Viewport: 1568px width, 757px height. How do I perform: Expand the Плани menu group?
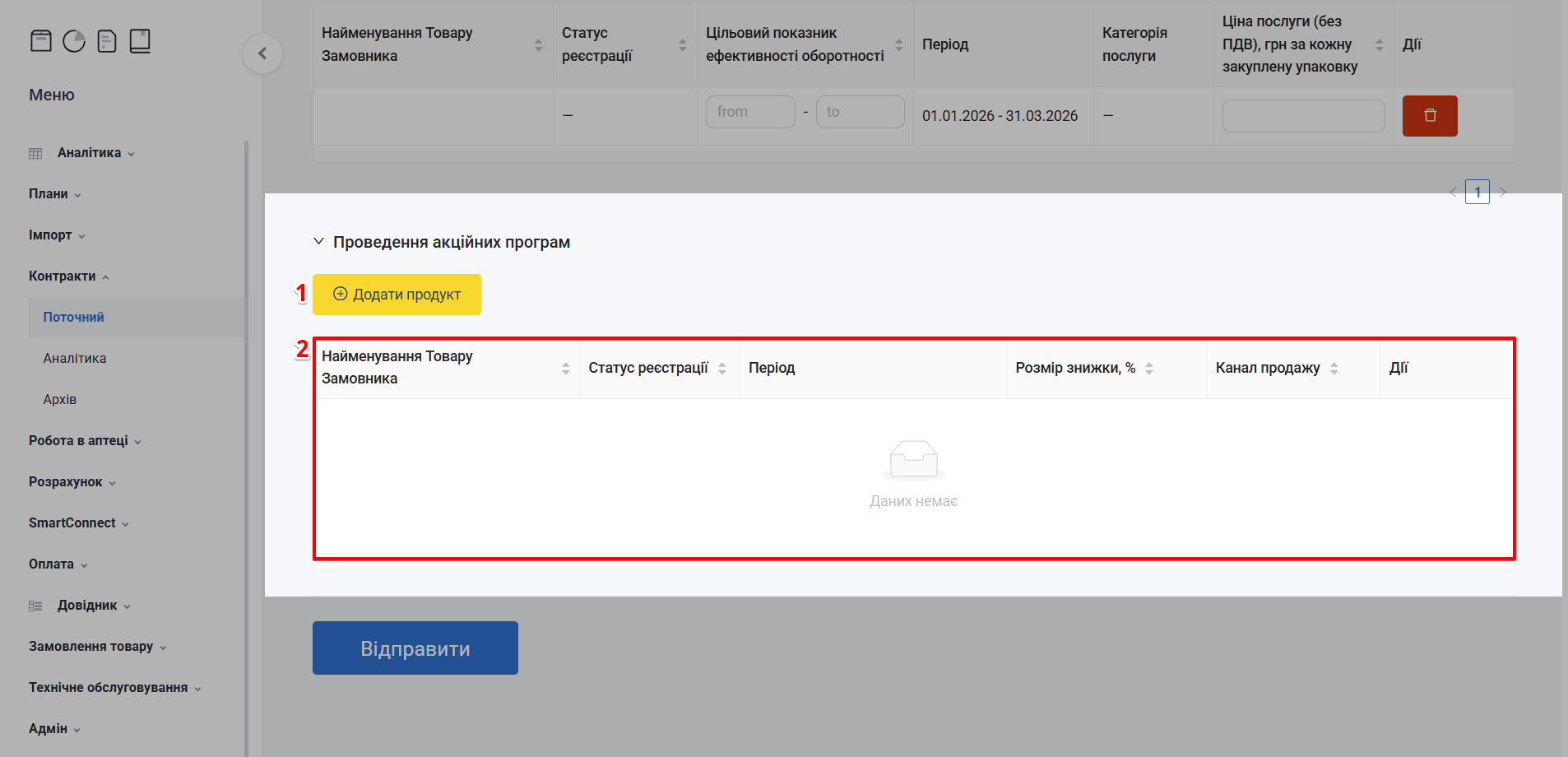point(54,194)
